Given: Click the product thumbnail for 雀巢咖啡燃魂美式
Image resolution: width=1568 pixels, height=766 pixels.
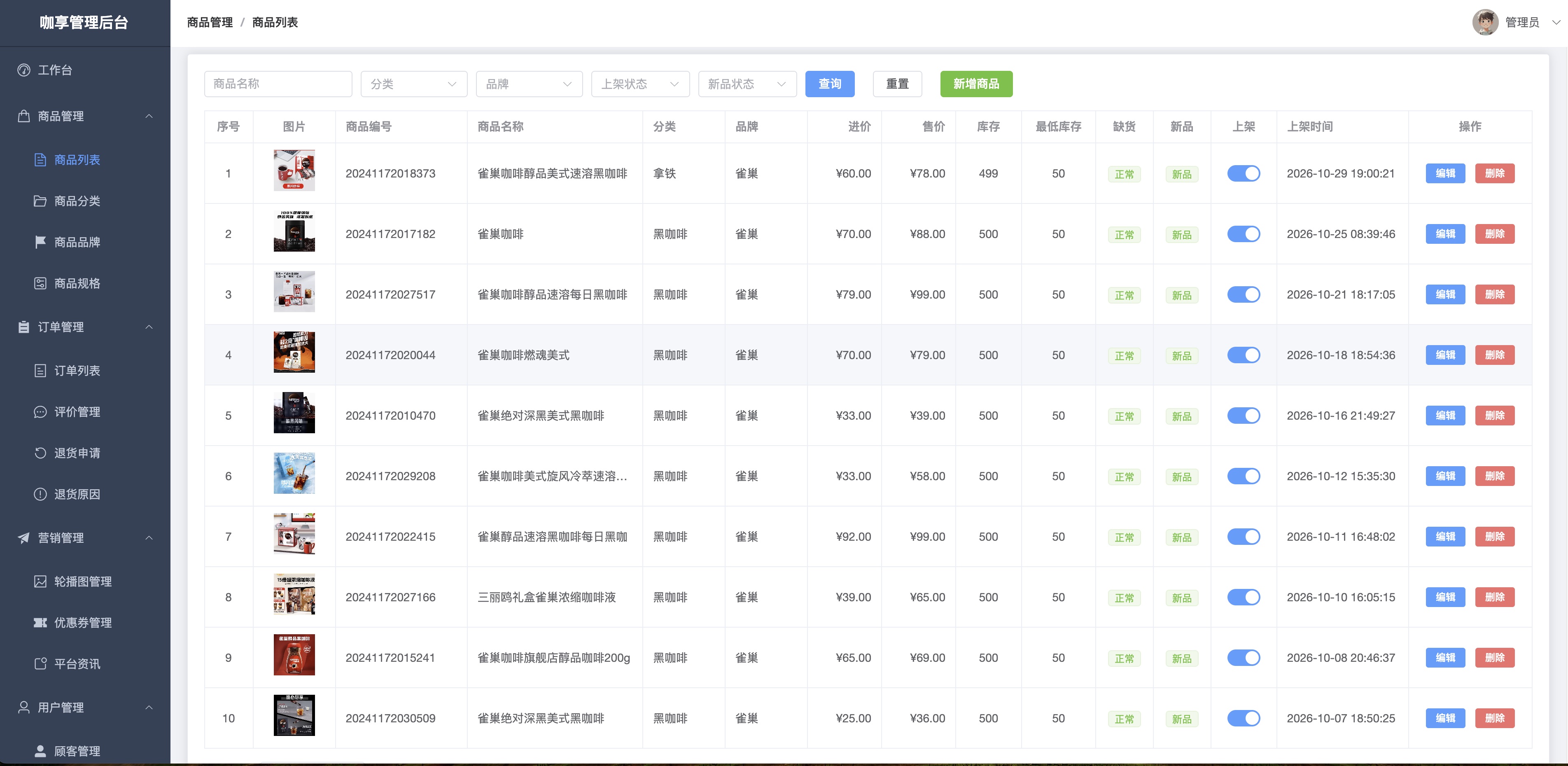Looking at the screenshot, I should (294, 352).
